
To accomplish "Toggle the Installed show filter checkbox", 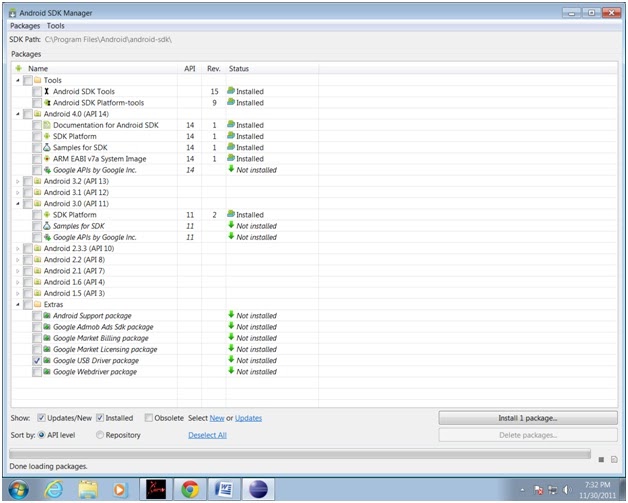I will (x=100, y=418).
